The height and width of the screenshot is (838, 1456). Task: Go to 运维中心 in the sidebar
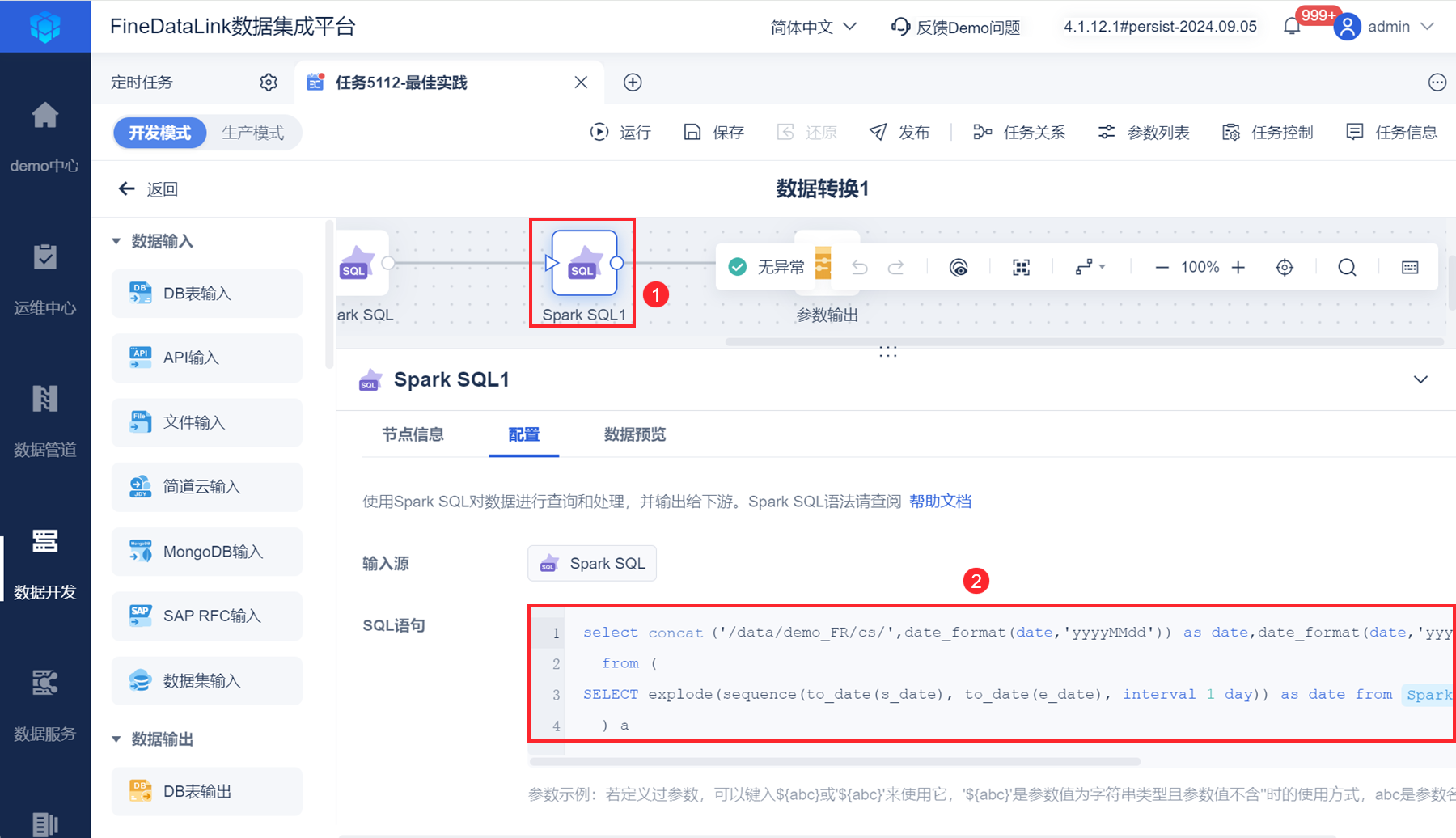(45, 279)
